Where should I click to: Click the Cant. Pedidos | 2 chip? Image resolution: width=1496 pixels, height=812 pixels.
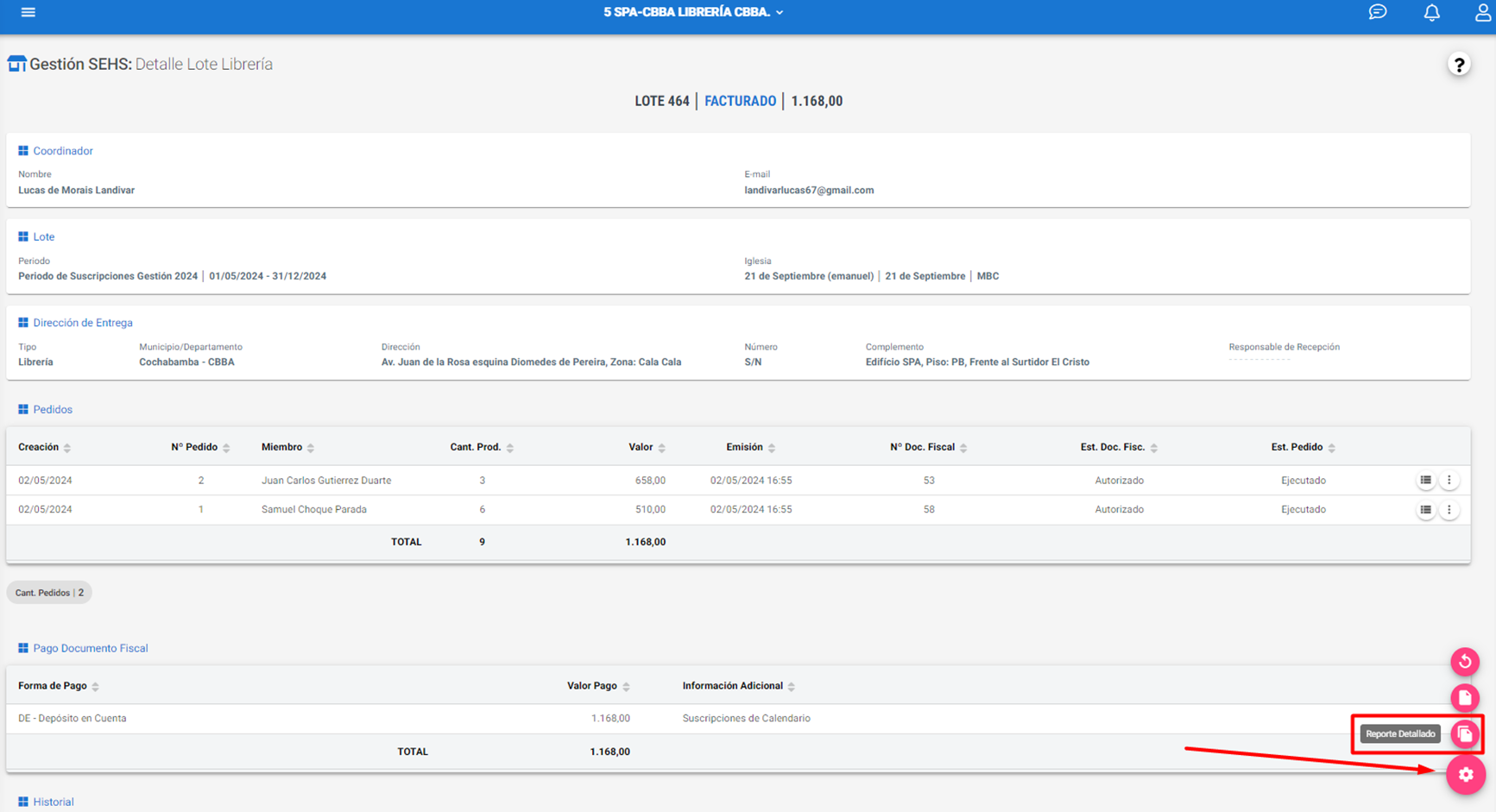[x=49, y=593]
